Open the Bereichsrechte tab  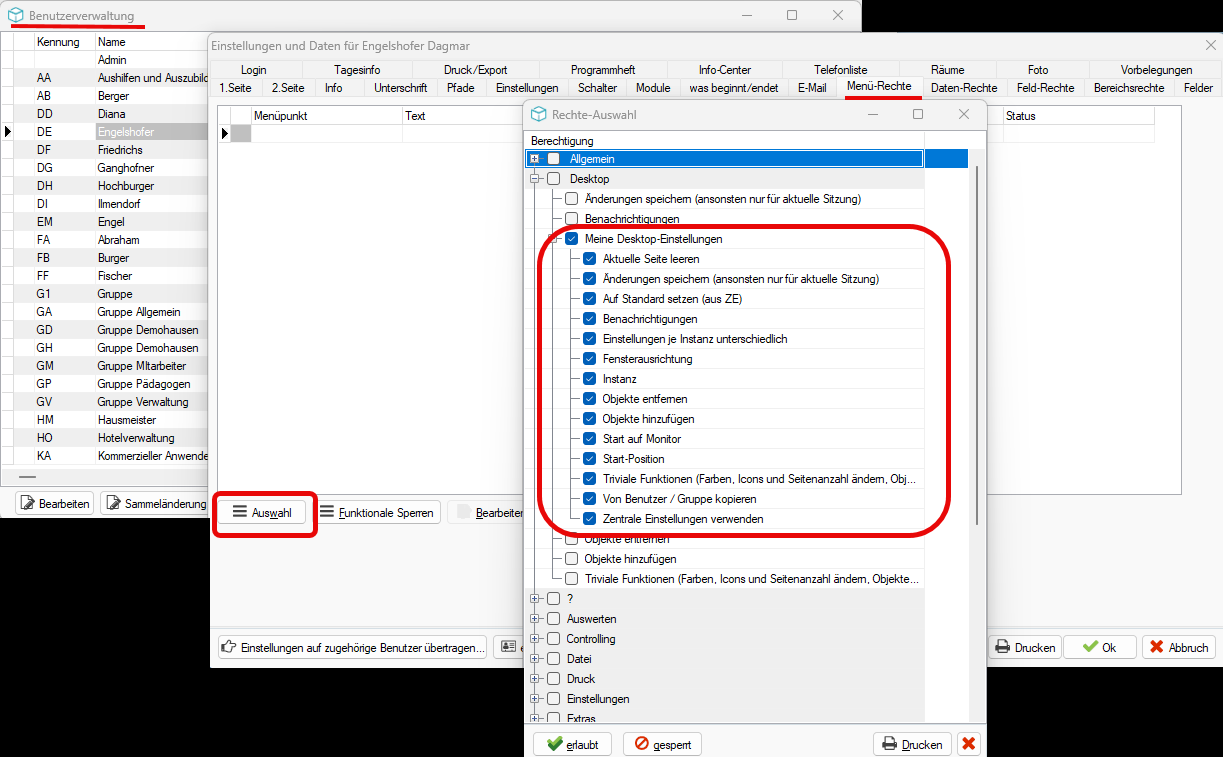point(1129,88)
